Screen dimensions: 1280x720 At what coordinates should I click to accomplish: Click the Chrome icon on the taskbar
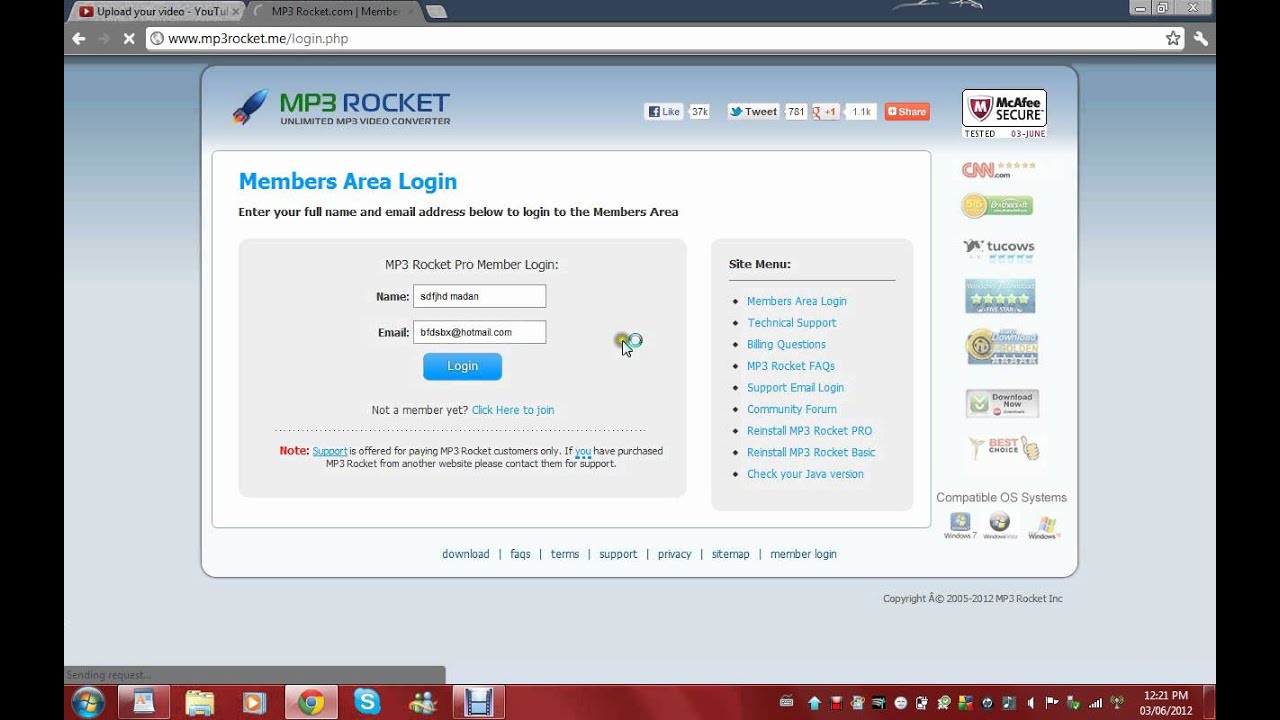point(311,703)
